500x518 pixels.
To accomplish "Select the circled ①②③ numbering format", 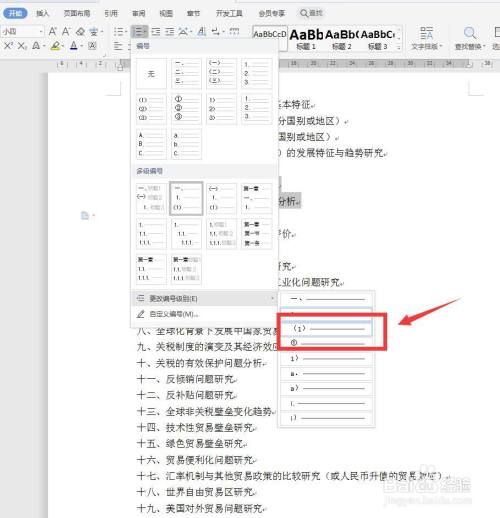I will [186, 109].
